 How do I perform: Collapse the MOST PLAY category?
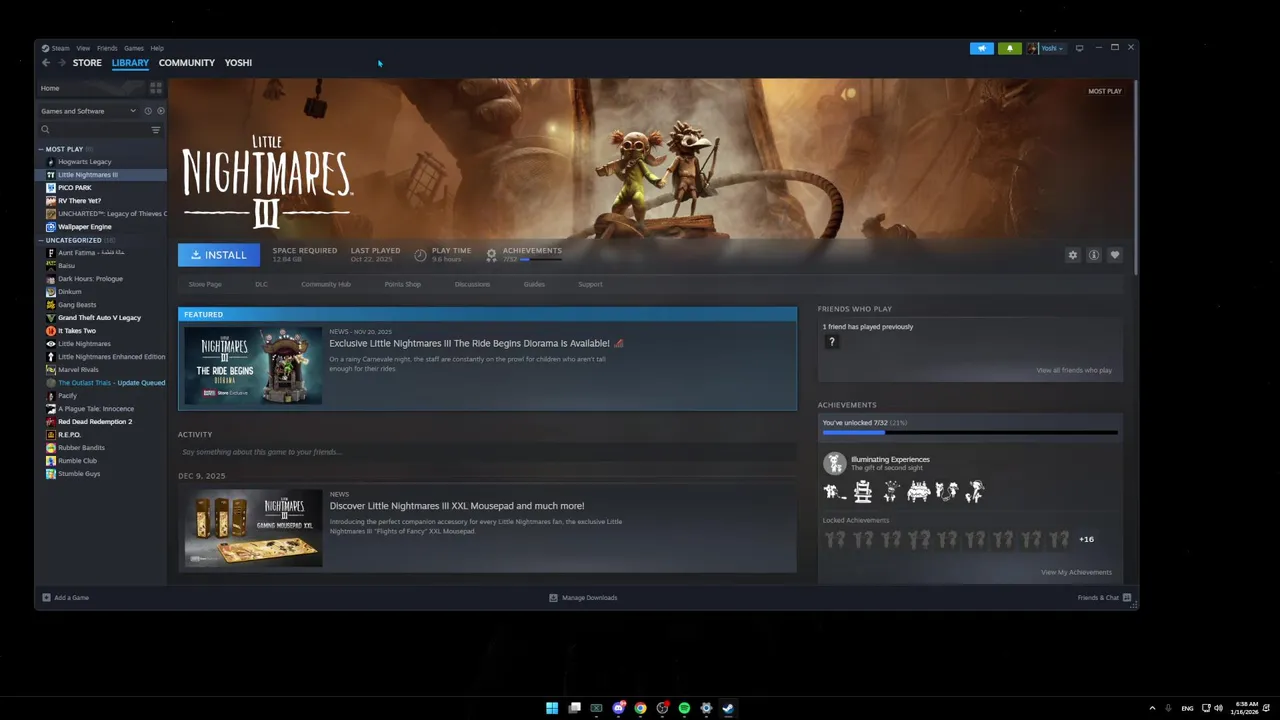[x=41, y=149]
